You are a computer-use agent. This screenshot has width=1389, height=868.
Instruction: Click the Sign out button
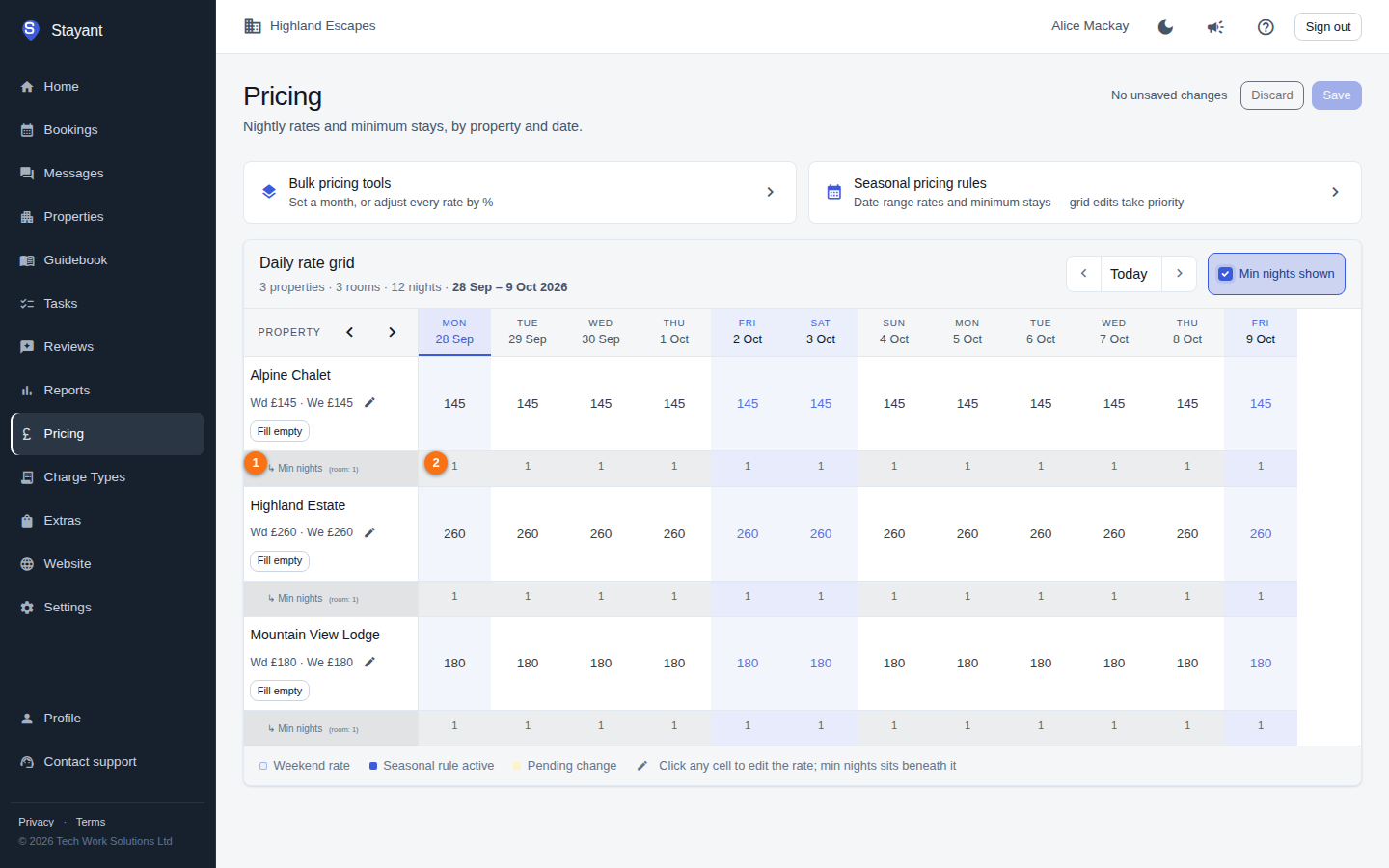pos(1327,27)
